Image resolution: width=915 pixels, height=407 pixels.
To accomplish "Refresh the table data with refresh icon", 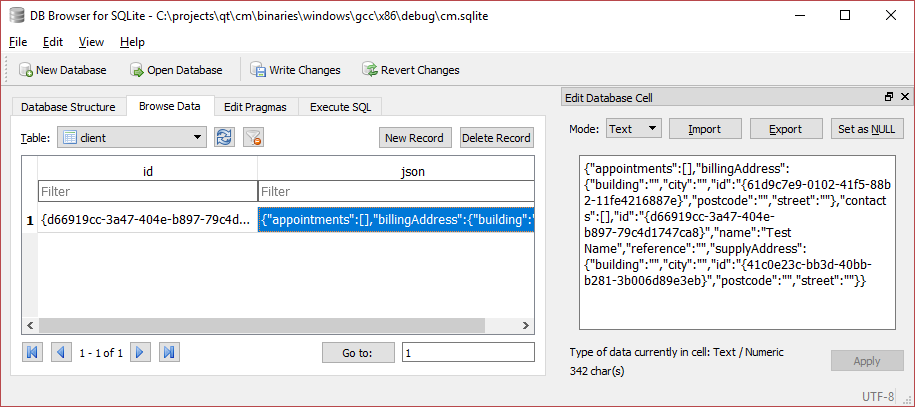I will (x=224, y=138).
